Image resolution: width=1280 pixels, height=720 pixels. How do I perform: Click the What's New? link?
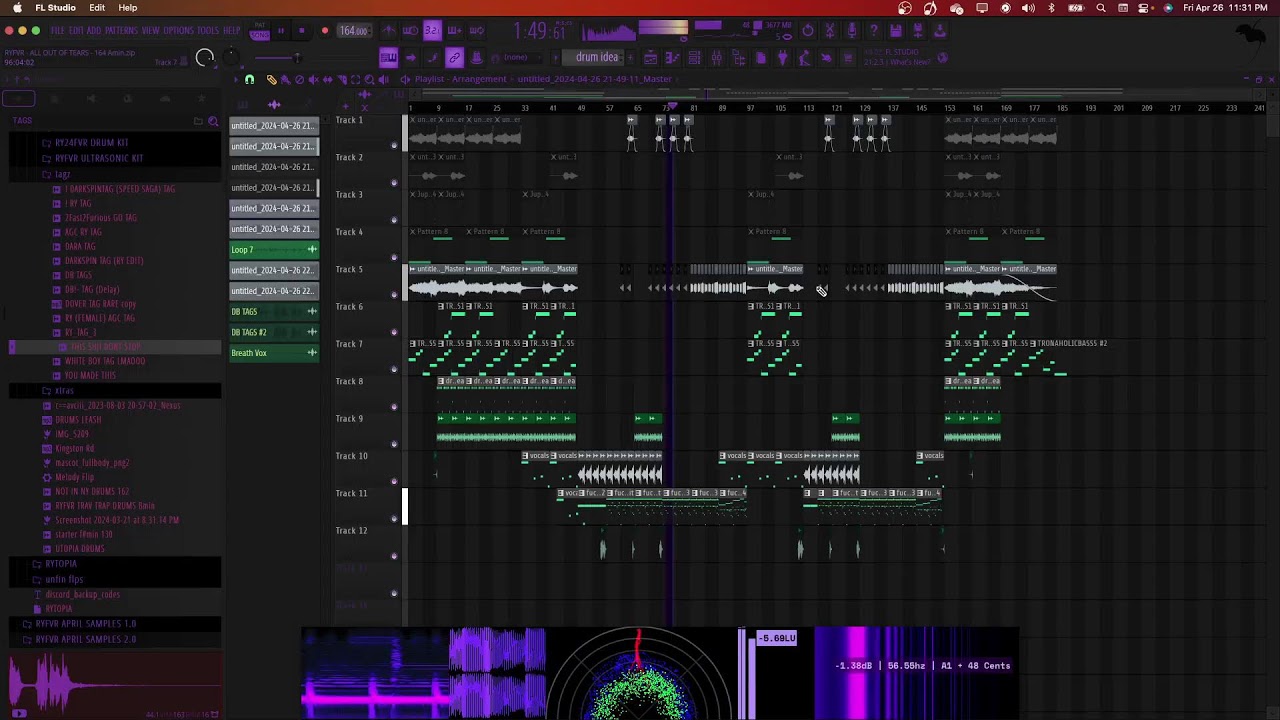click(910, 62)
